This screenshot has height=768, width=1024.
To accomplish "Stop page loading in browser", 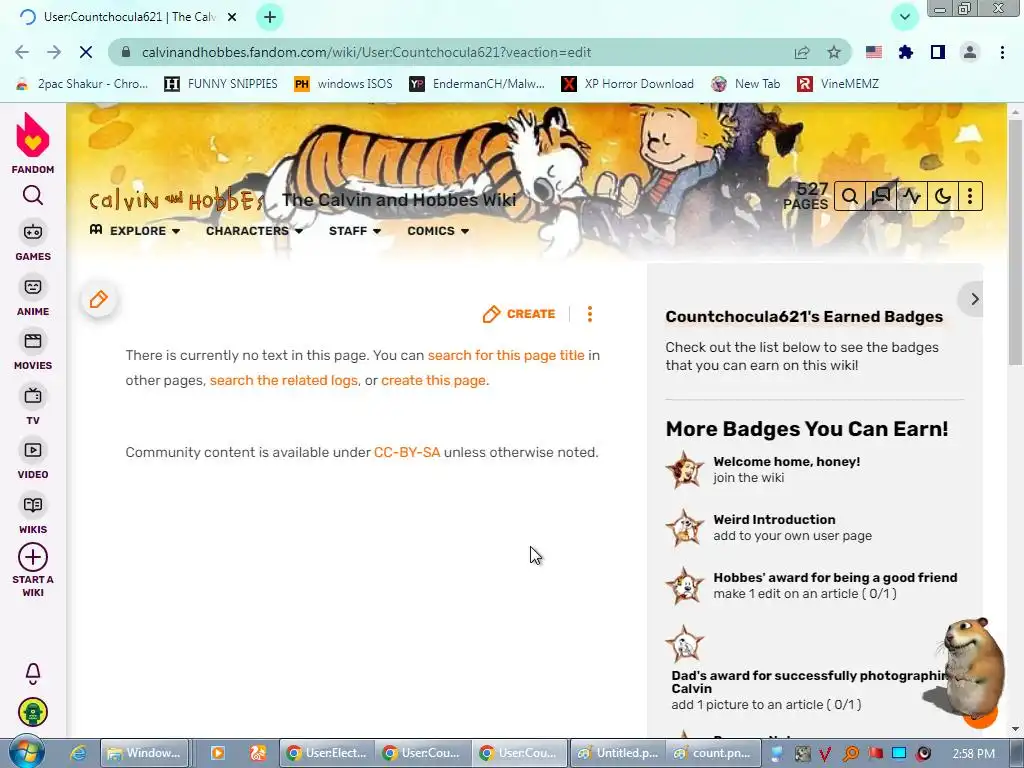I will pos(86,52).
